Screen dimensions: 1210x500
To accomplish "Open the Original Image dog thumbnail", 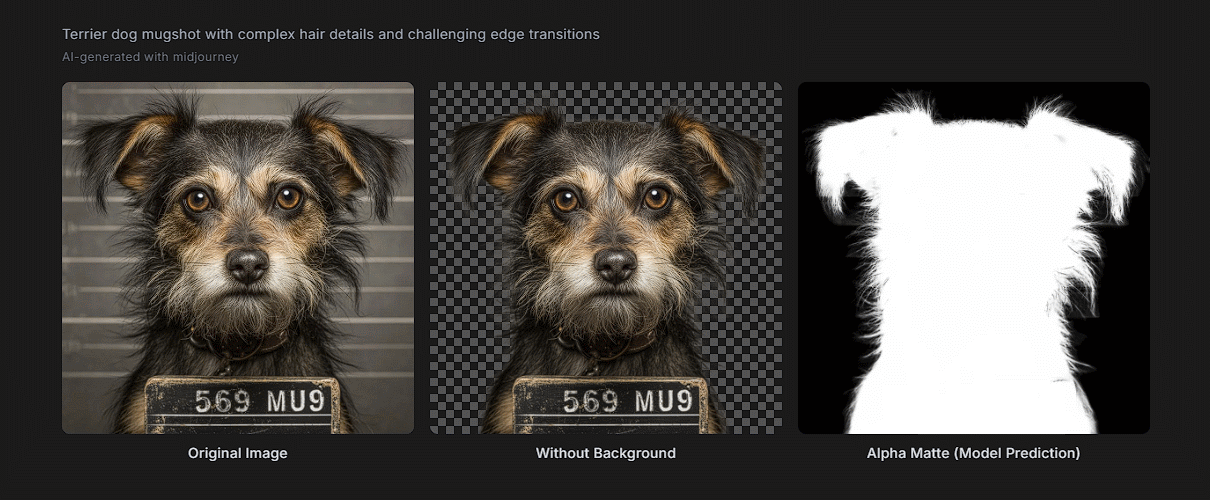I will point(238,258).
